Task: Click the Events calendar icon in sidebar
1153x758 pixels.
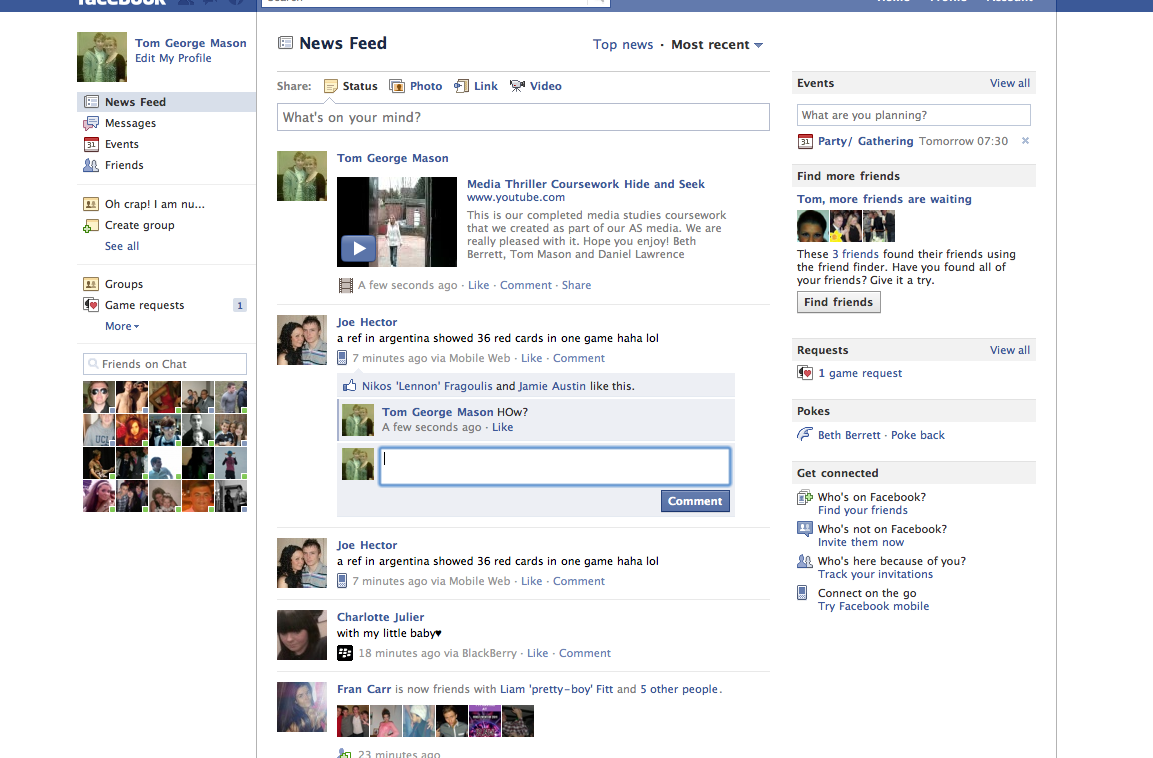Action: pos(91,144)
